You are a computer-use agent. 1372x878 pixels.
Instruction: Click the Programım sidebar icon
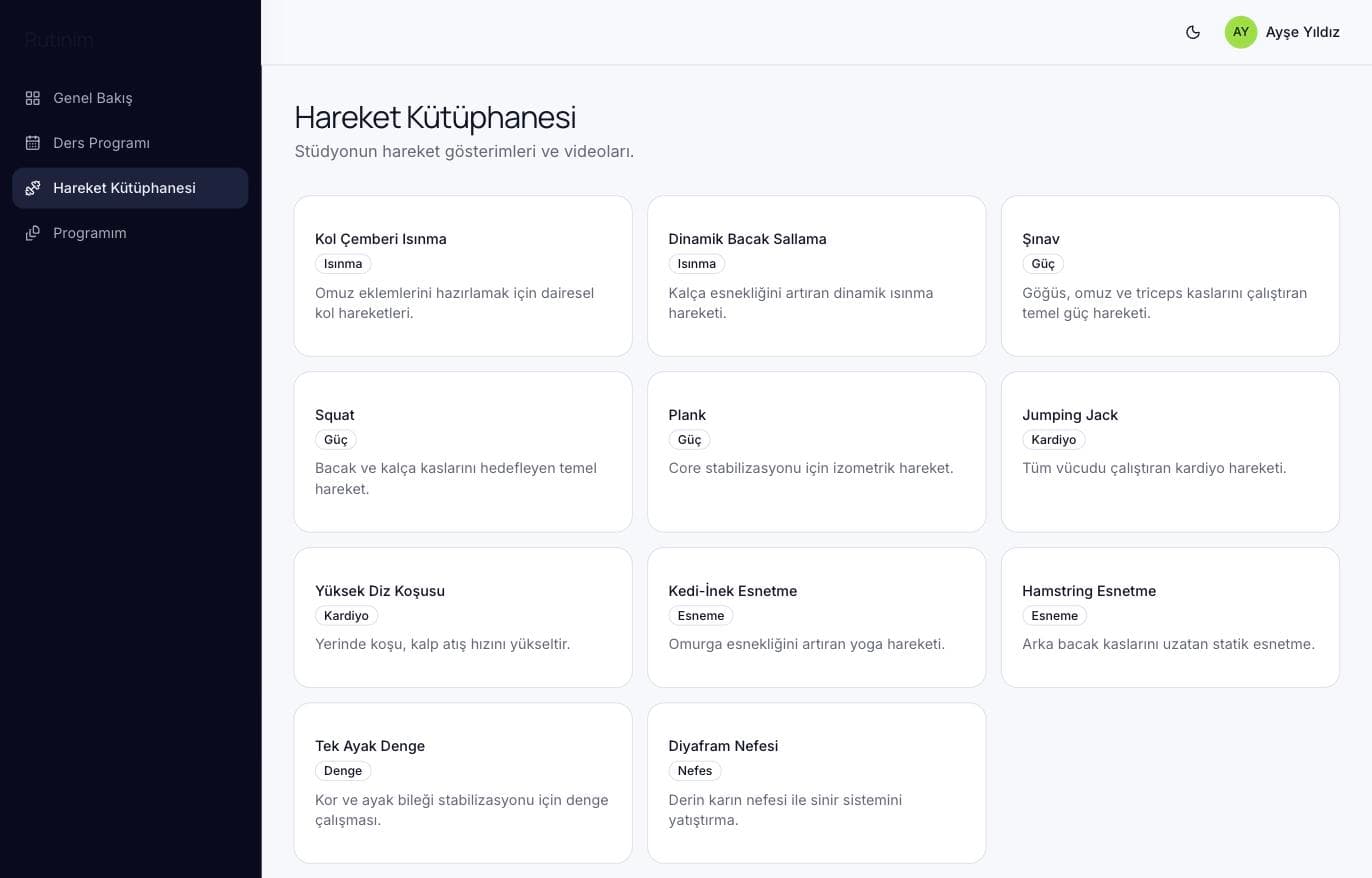[x=33, y=233]
